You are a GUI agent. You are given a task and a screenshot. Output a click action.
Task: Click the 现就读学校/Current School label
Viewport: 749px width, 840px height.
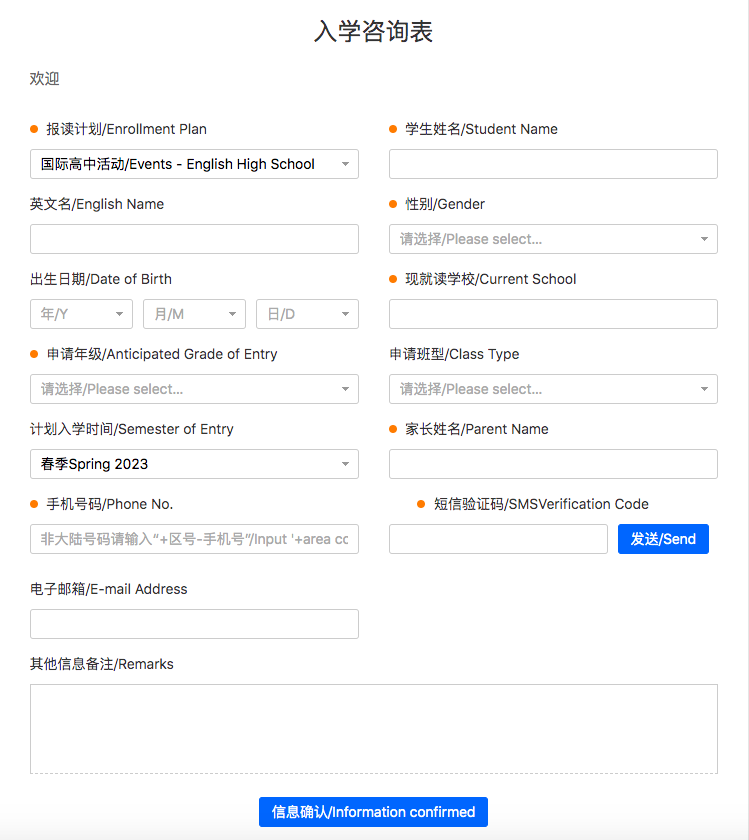(491, 279)
